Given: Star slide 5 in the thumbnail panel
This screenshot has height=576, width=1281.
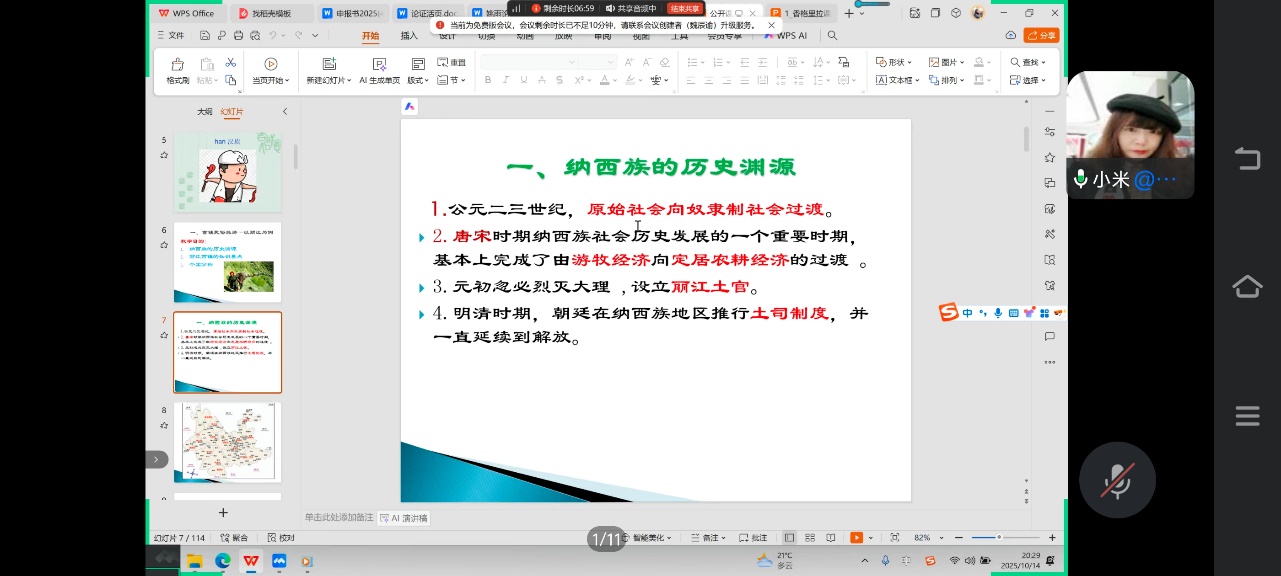Looking at the screenshot, I should 164,155.
